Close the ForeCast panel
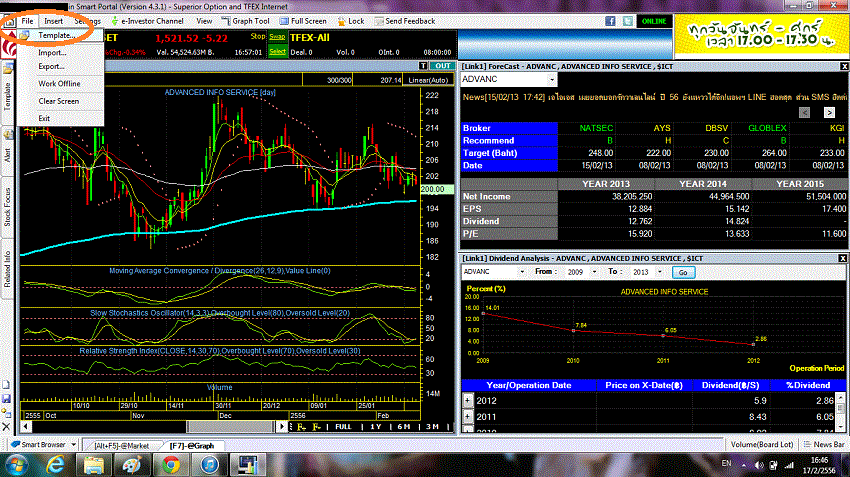The image size is (850, 477). [x=844, y=66]
